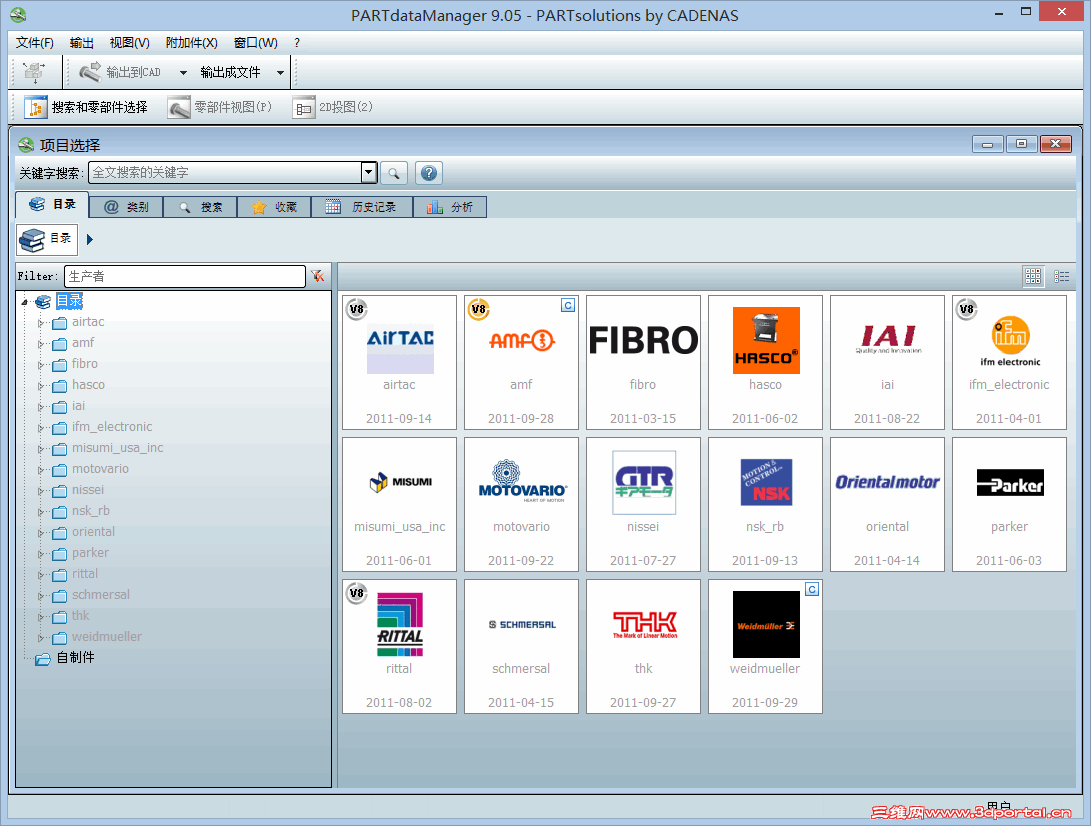The height and width of the screenshot is (826, 1091).
Task: Click 输出成文件 button
Action: point(230,72)
